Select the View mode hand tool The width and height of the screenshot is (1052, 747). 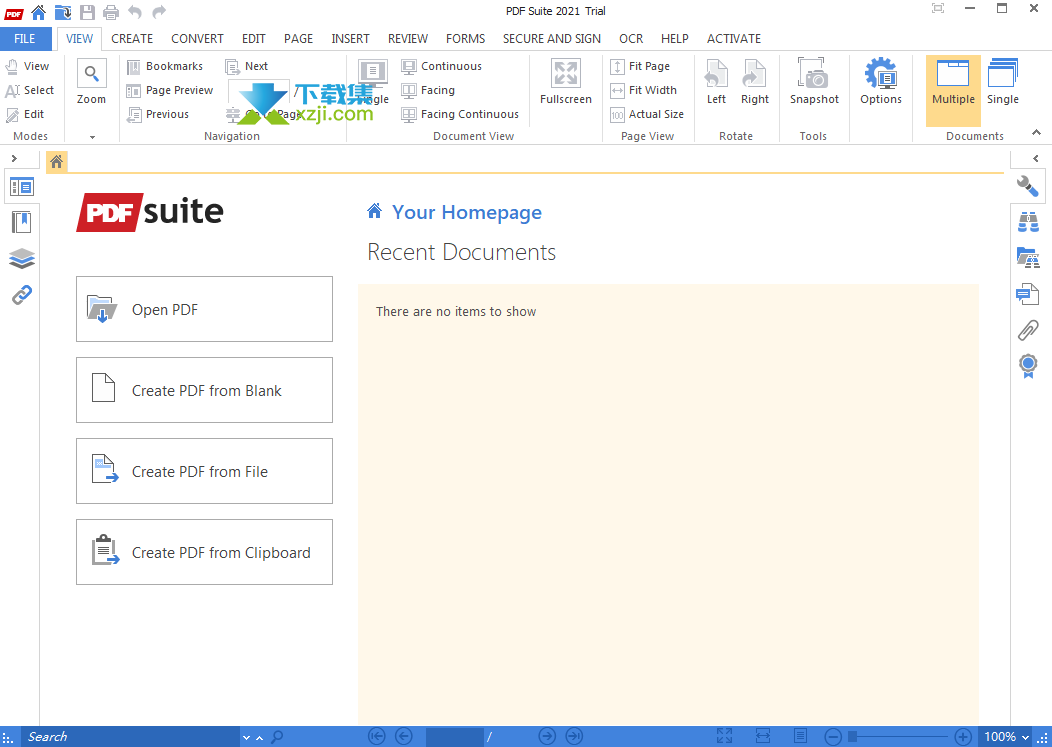coord(28,66)
